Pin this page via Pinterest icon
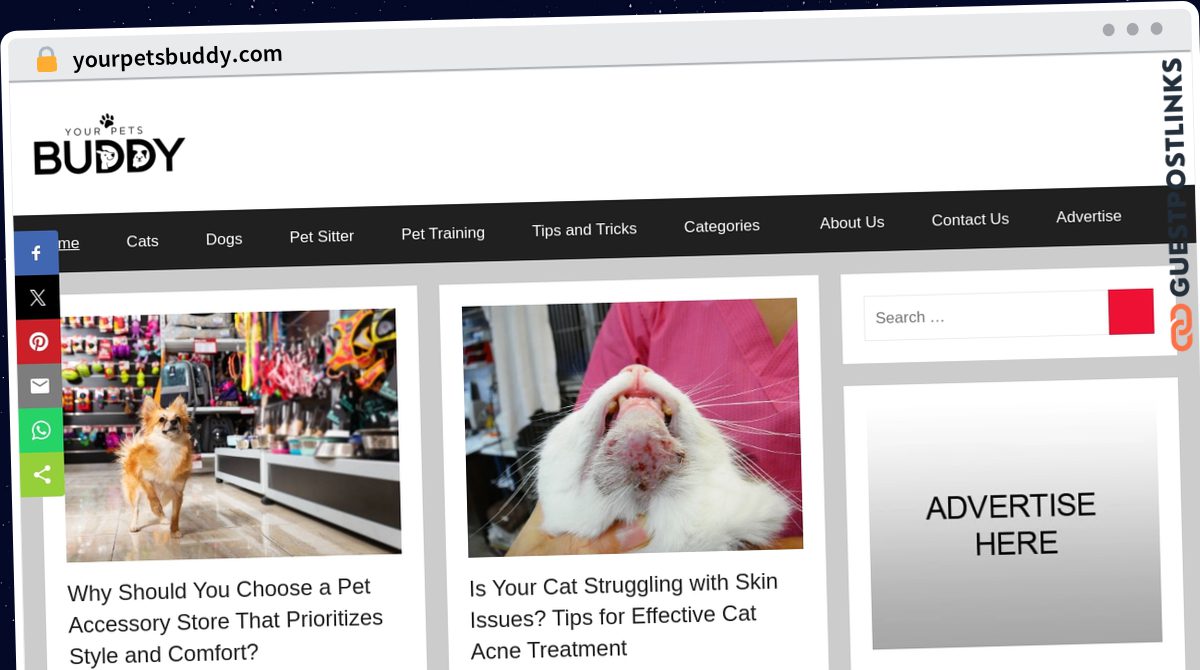The height and width of the screenshot is (670, 1200). (39, 342)
